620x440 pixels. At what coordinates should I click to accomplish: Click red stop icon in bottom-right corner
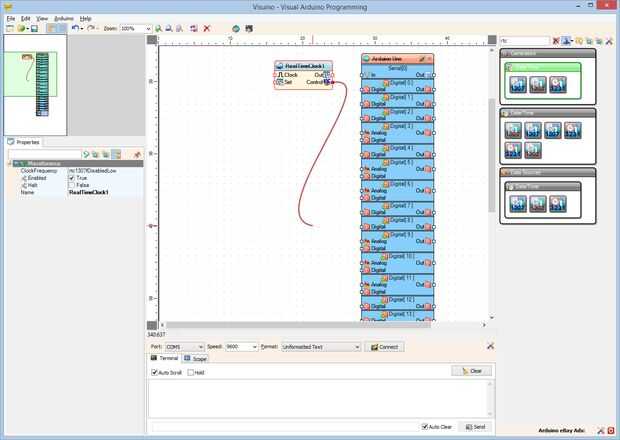pyautogui.click(x=611, y=431)
